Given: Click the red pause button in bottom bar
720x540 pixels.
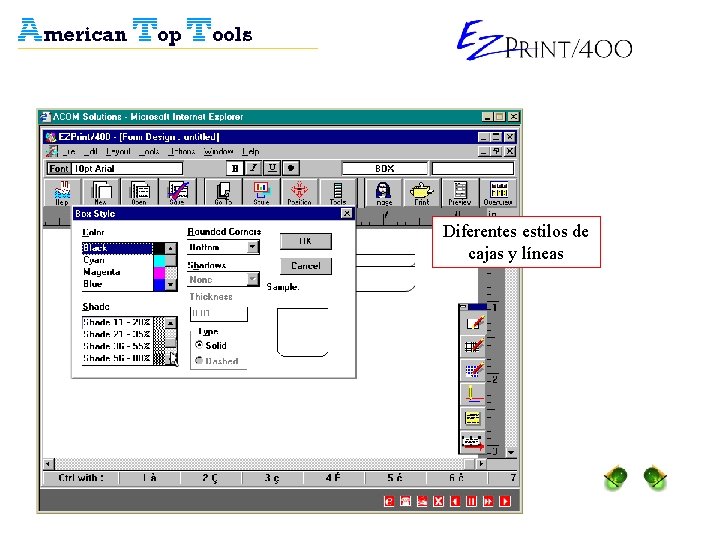Looking at the screenshot, I should [472, 501].
